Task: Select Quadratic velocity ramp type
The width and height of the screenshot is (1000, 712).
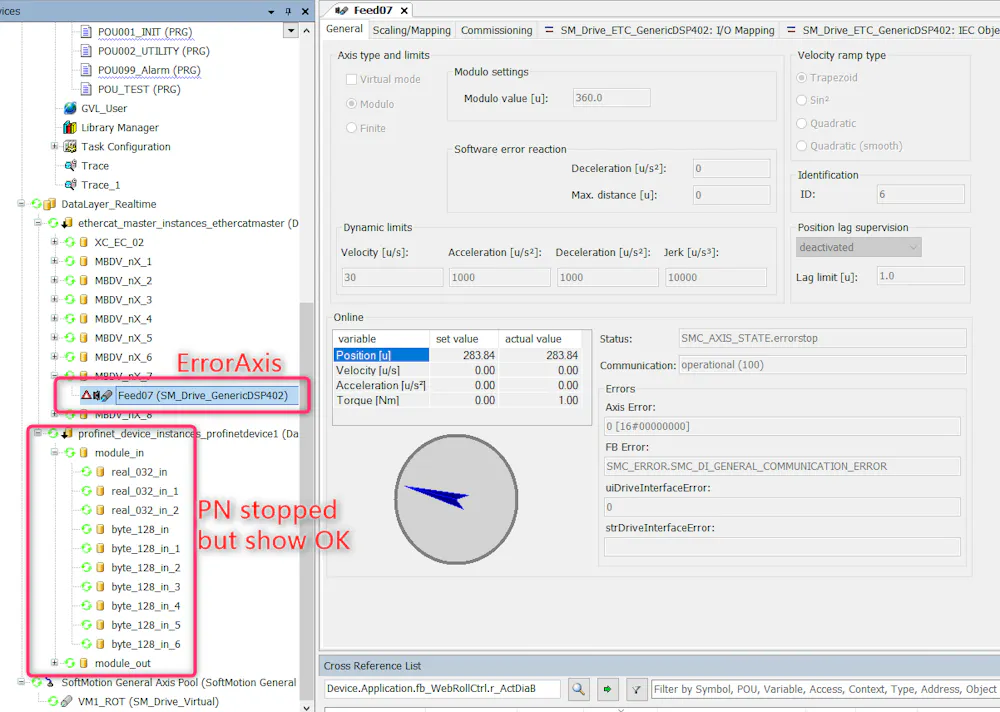Action: coord(802,123)
